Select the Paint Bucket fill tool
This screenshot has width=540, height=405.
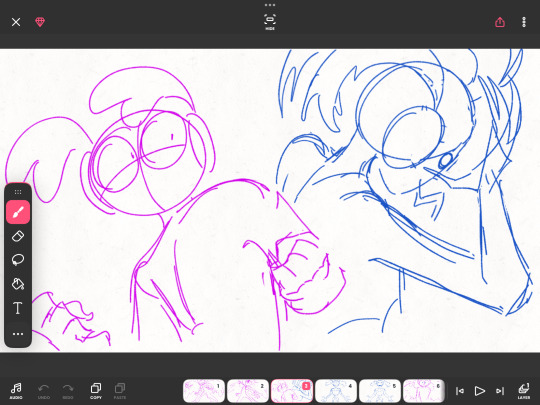[x=18, y=284]
